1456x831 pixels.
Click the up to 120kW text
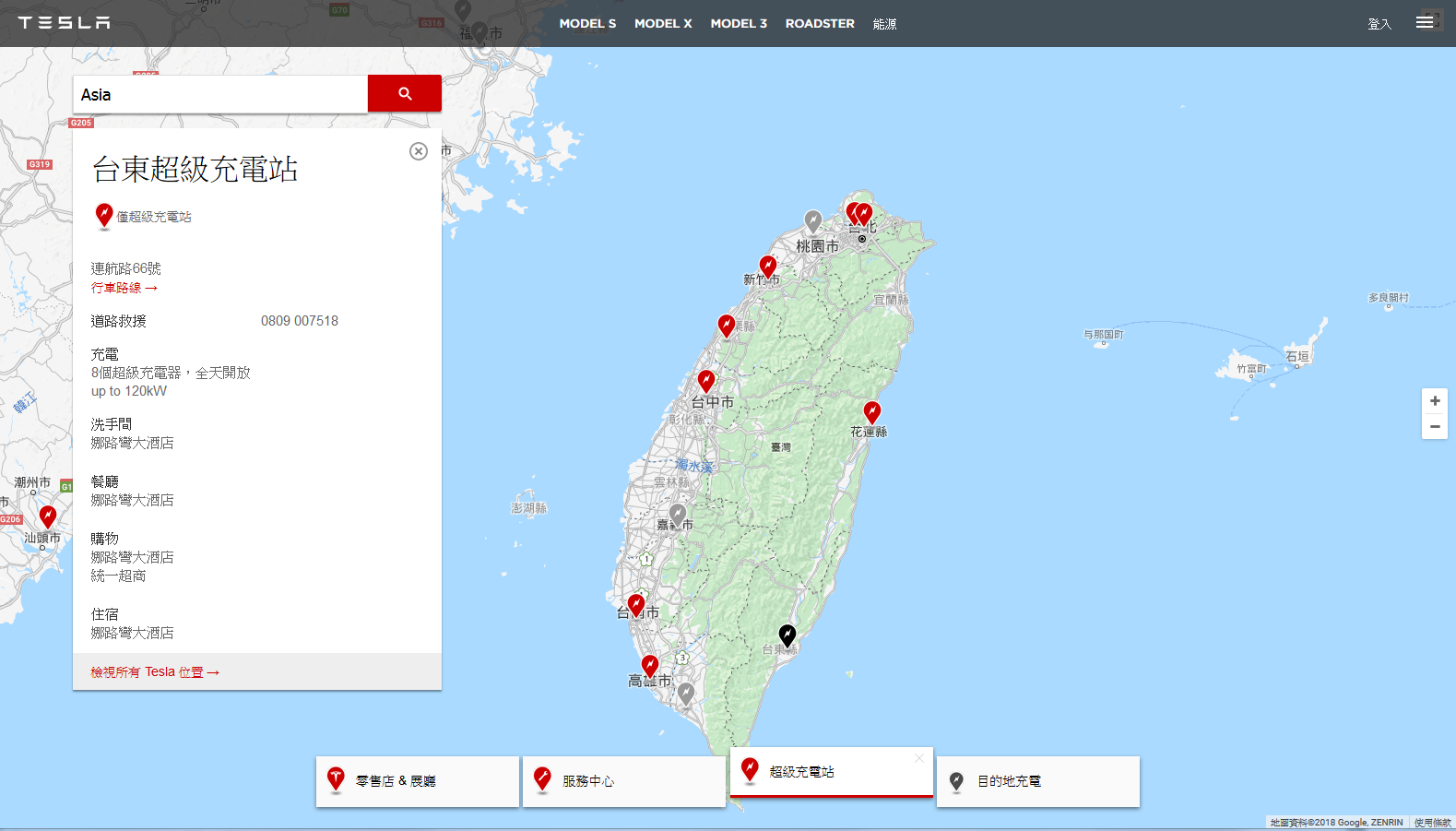(129, 391)
